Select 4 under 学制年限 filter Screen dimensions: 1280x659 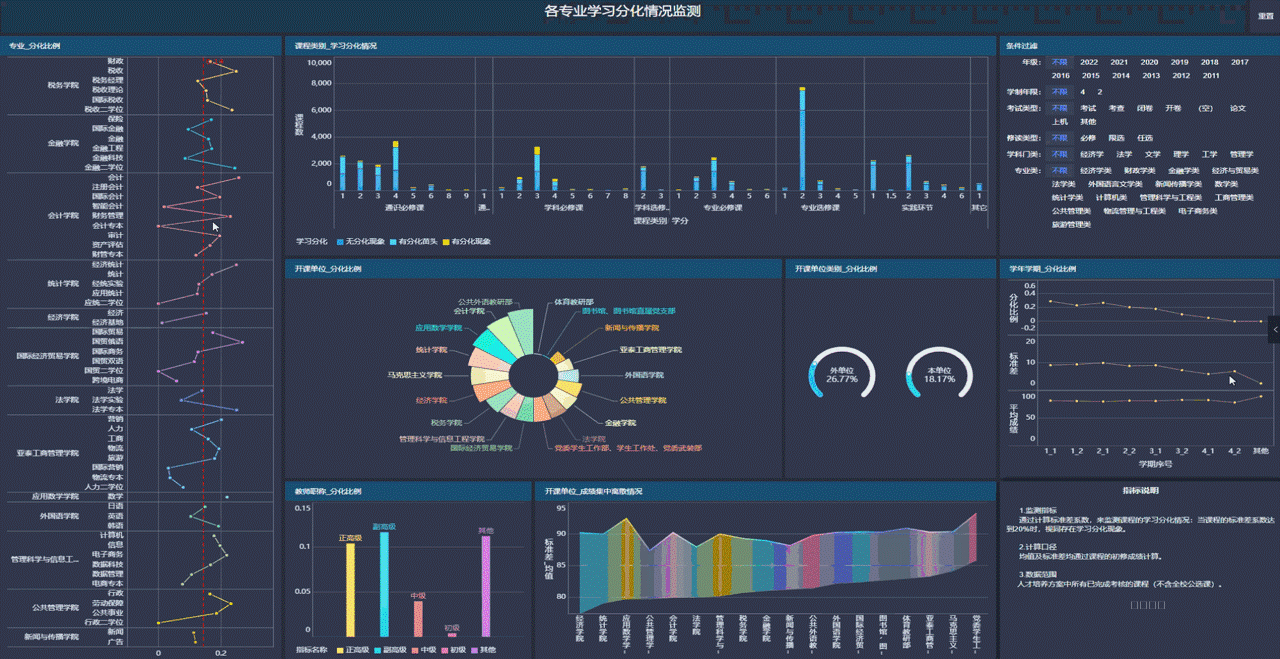(x=1083, y=91)
